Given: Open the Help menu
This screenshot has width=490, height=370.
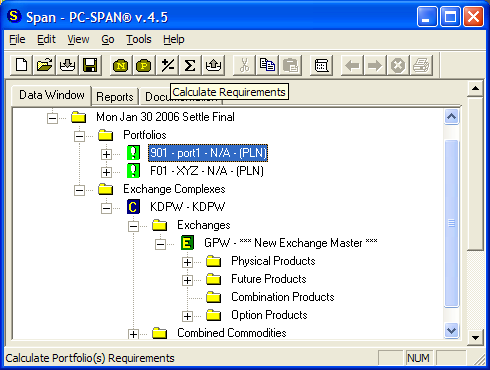Looking at the screenshot, I should point(174,39).
